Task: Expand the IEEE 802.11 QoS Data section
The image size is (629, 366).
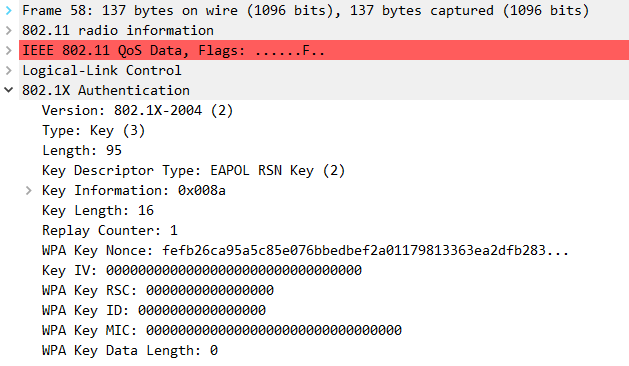Action: point(9,51)
